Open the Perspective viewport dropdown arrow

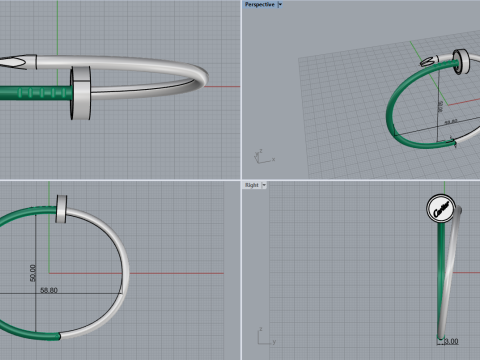tap(280, 4)
